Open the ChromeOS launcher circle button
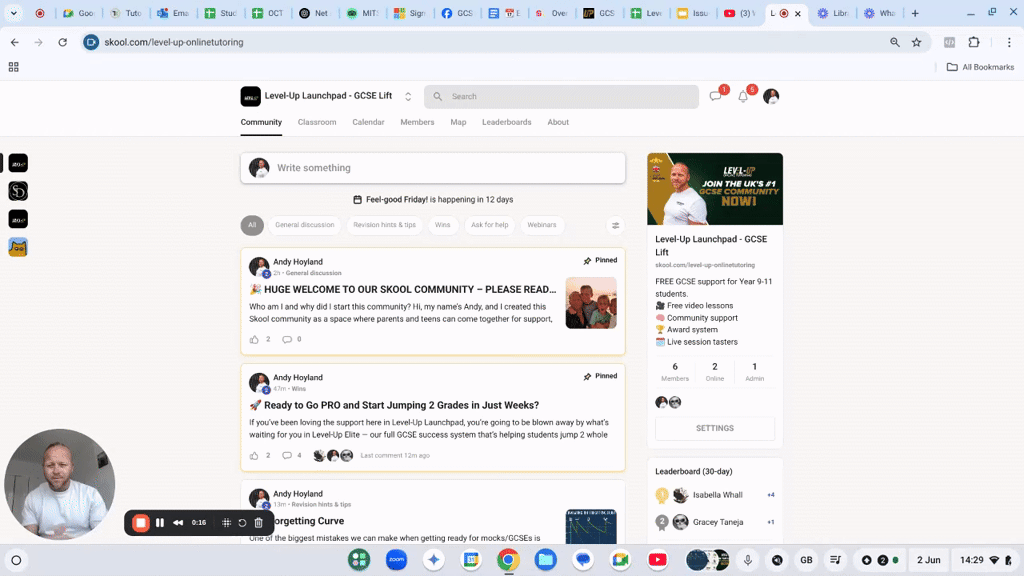 tap(16, 560)
